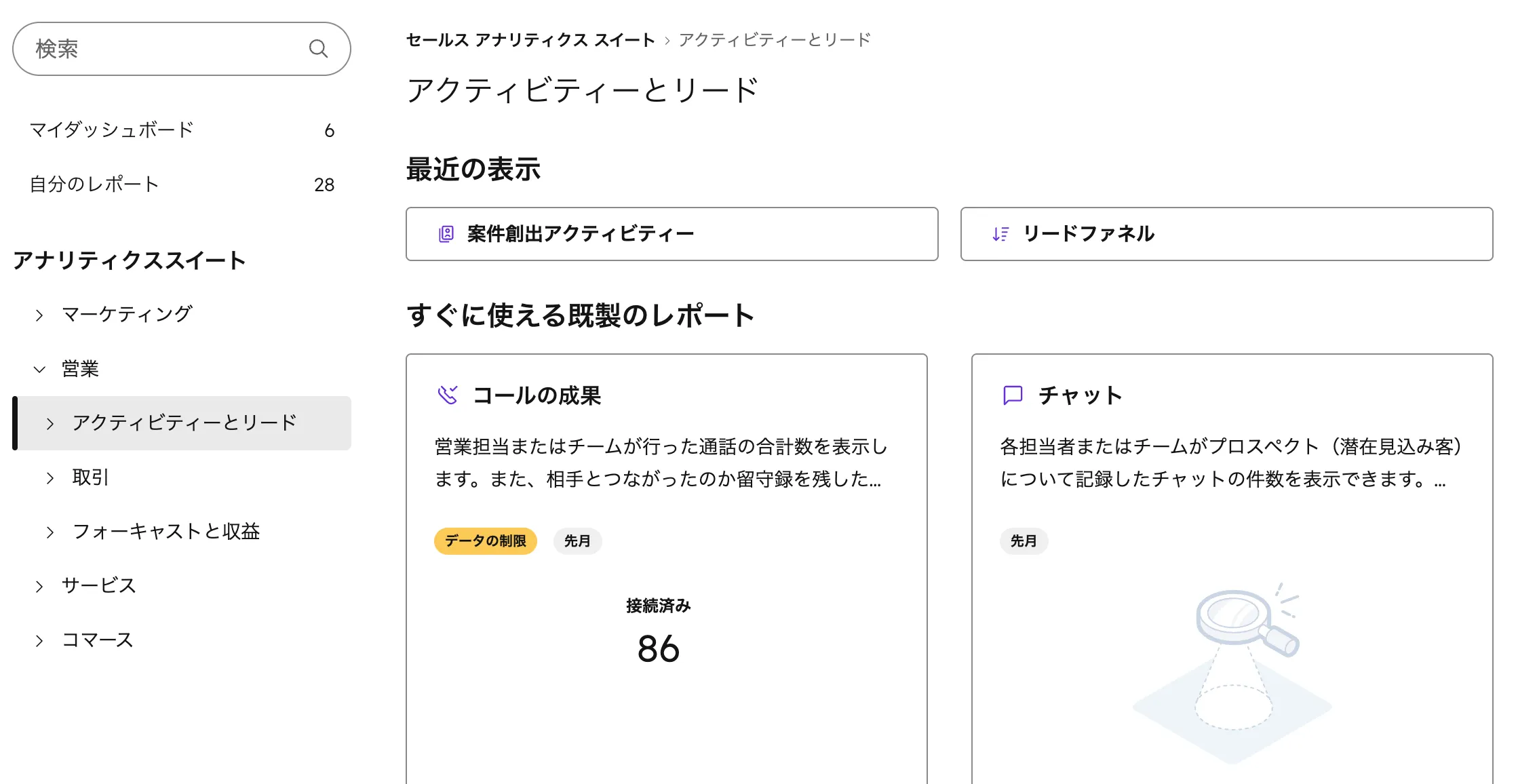1518x784 pixels.
Task: Click the chat bubble icon beside チャット
Action: pos(1011,395)
